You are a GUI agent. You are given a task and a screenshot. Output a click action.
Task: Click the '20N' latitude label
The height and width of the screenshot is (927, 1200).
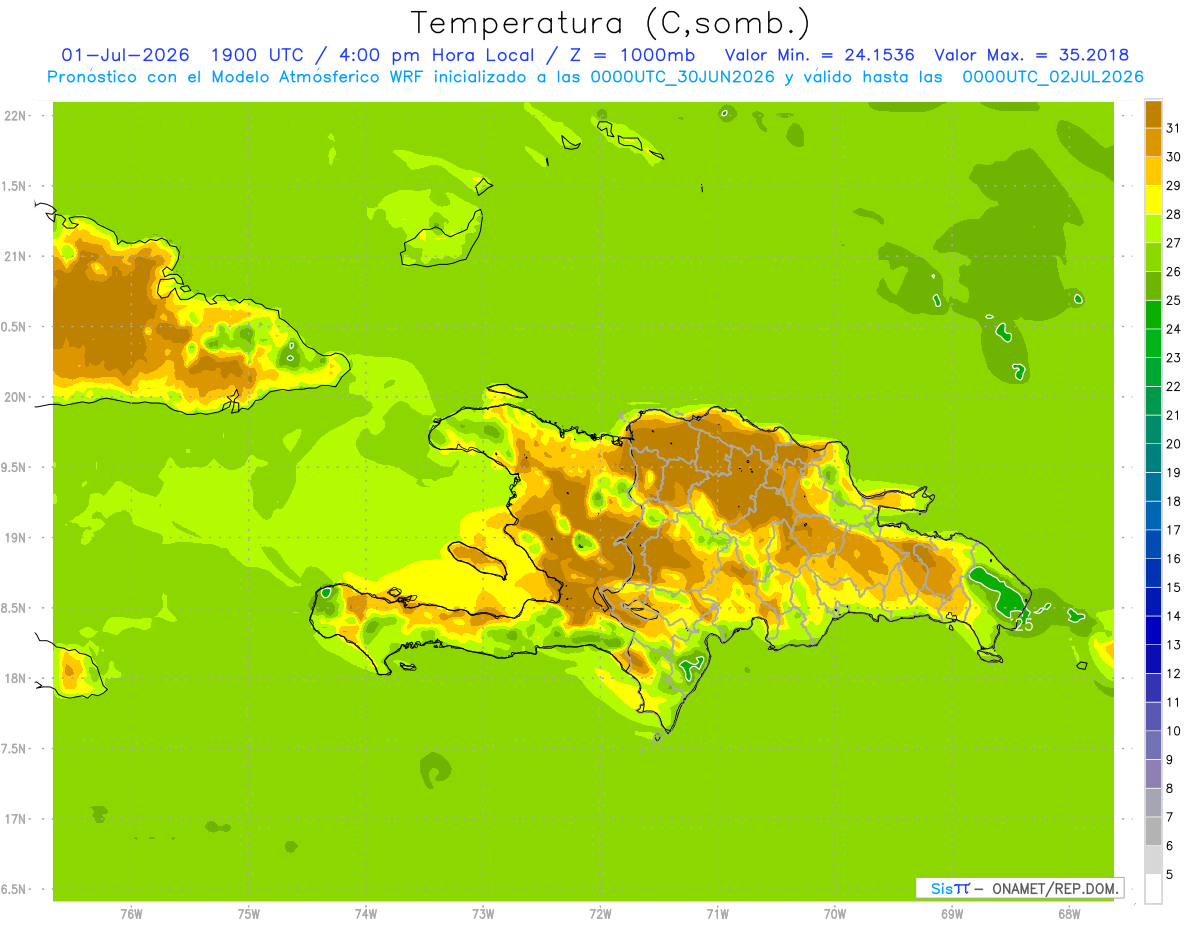[x=17, y=397]
